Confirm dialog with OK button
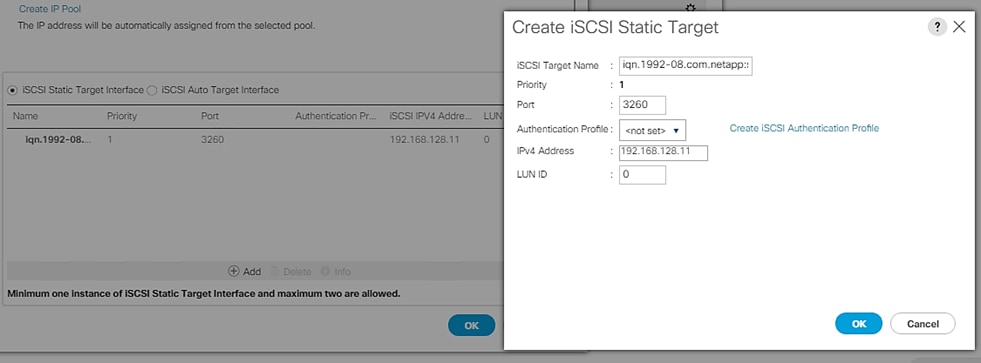 [x=858, y=324]
